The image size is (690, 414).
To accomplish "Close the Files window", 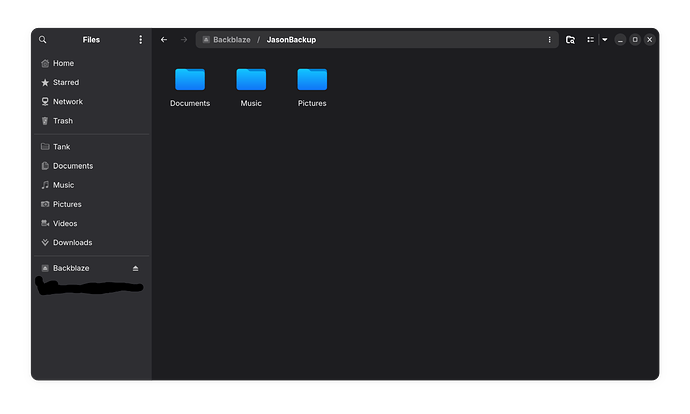I will coord(650,40).
